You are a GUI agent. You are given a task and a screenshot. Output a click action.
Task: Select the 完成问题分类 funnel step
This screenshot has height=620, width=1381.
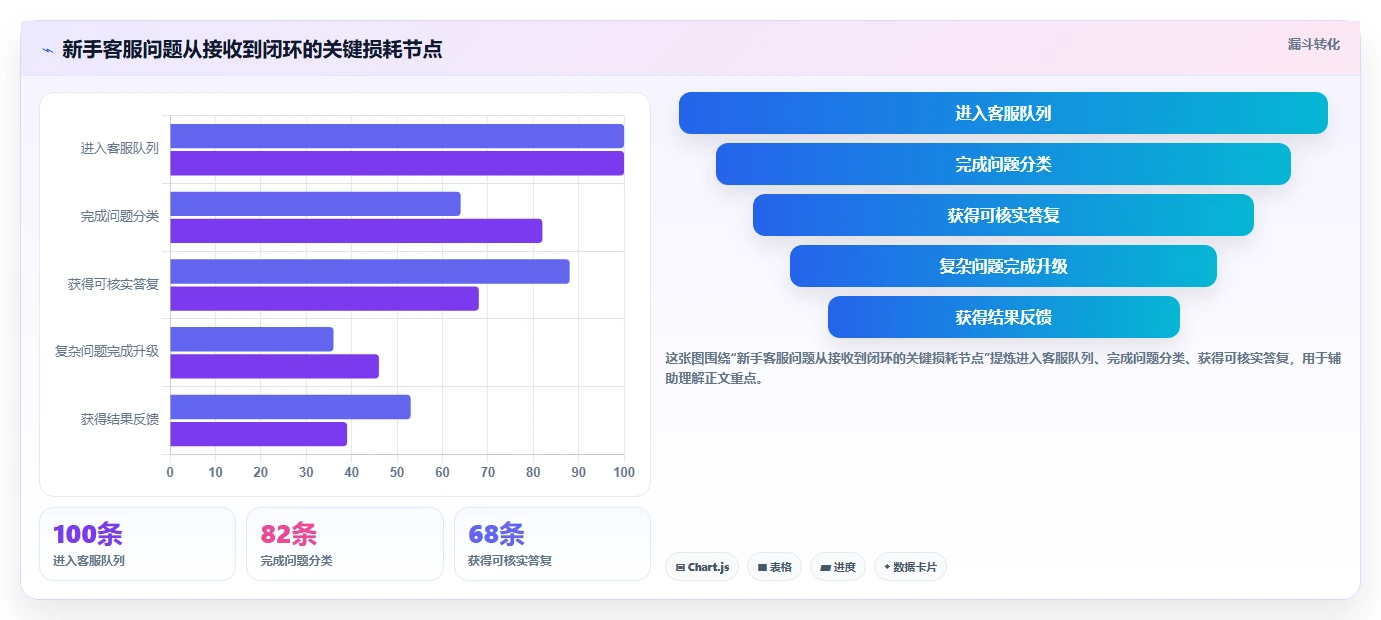(x=1003, y=164)
